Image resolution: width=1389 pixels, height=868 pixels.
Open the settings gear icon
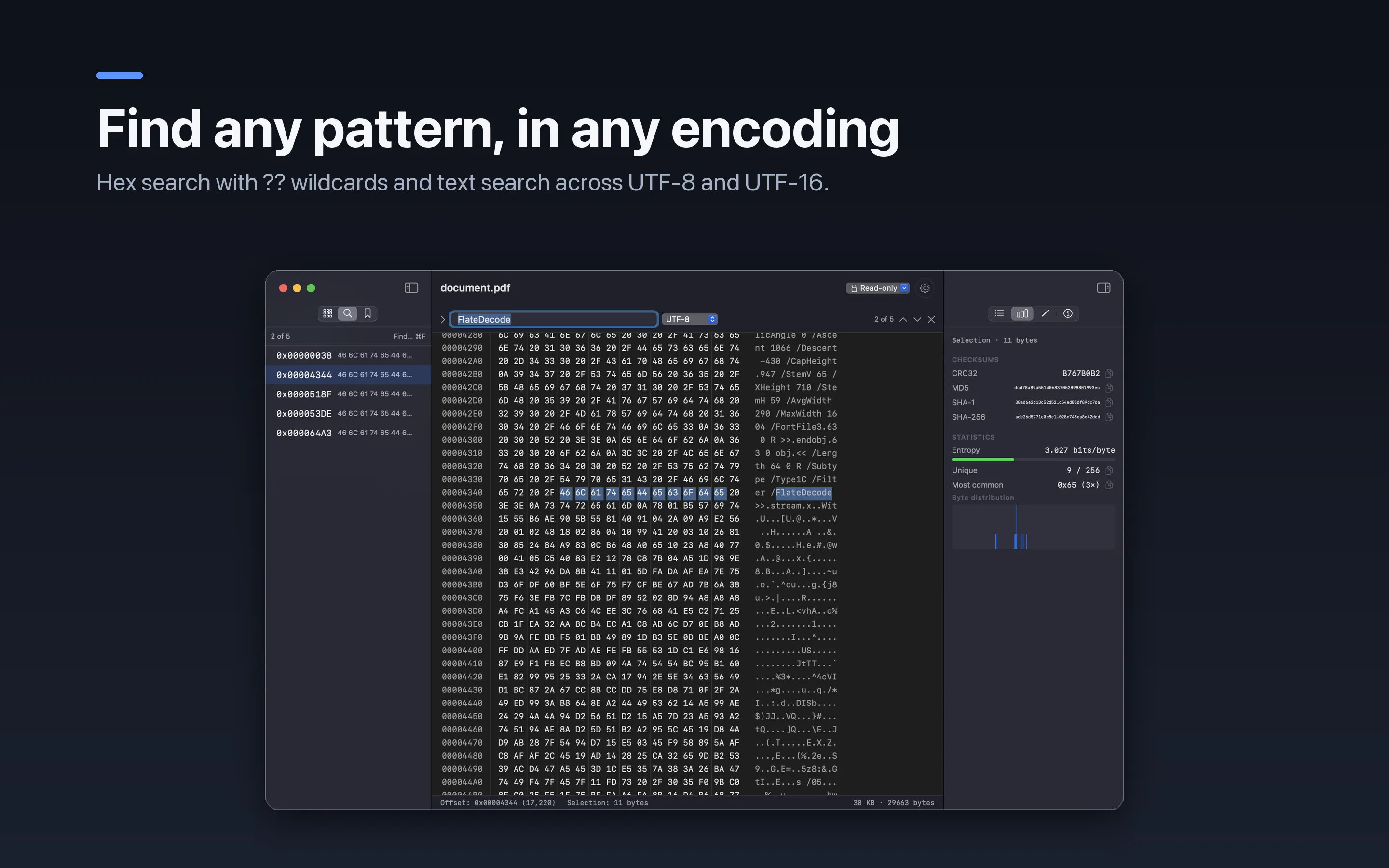pyautogui.click(x=925, y=288)
